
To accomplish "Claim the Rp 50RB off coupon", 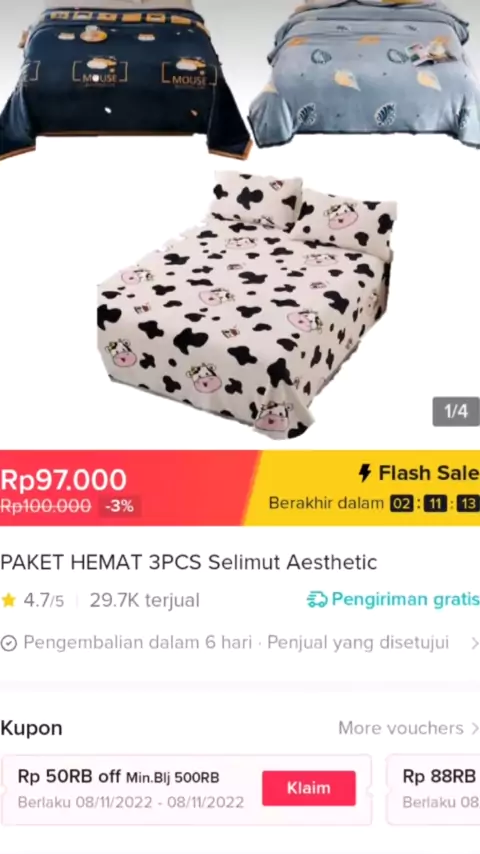I will (x=308, y=788).
